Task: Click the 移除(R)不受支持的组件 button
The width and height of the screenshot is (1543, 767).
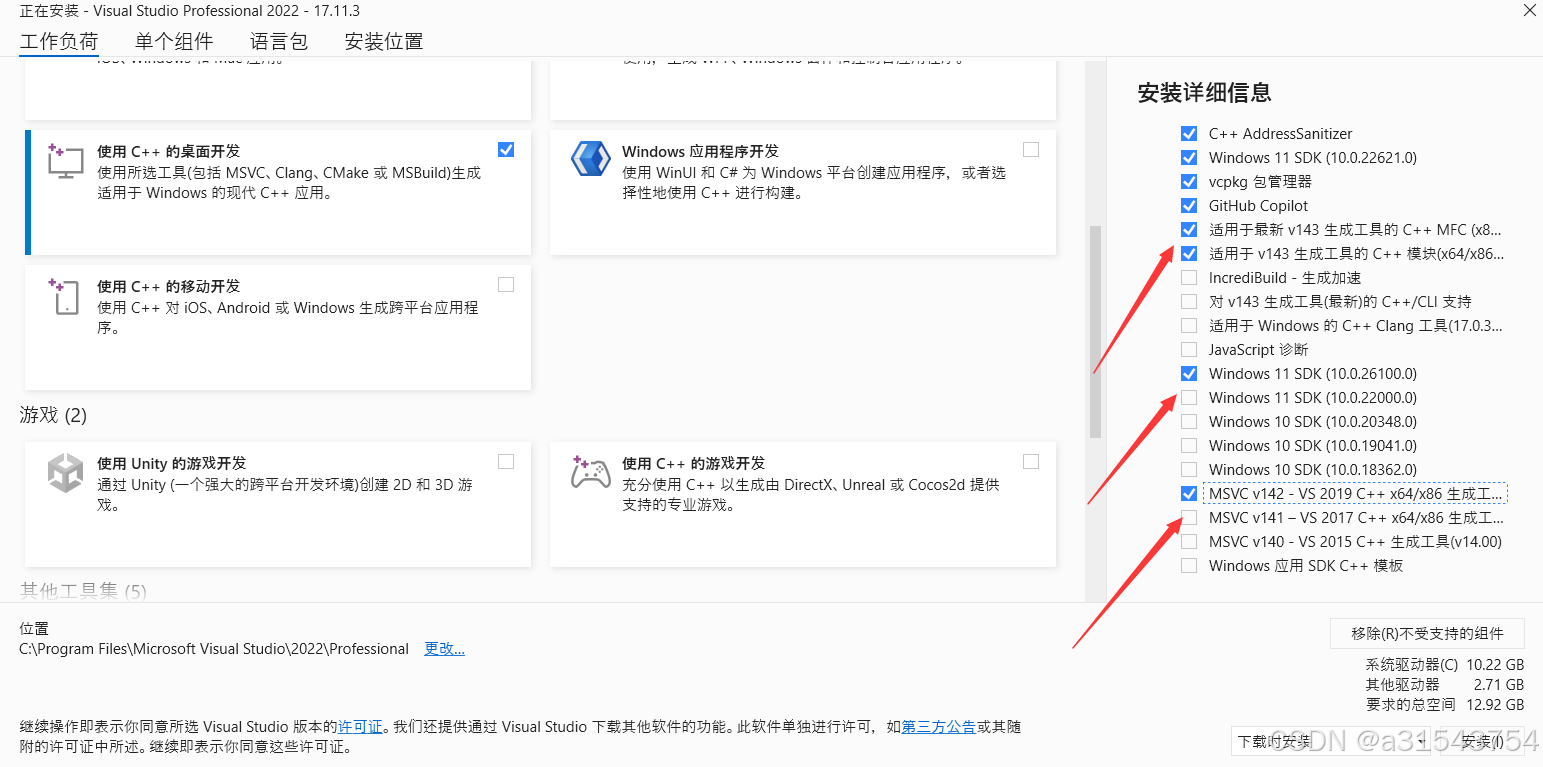Action: 1427,633
